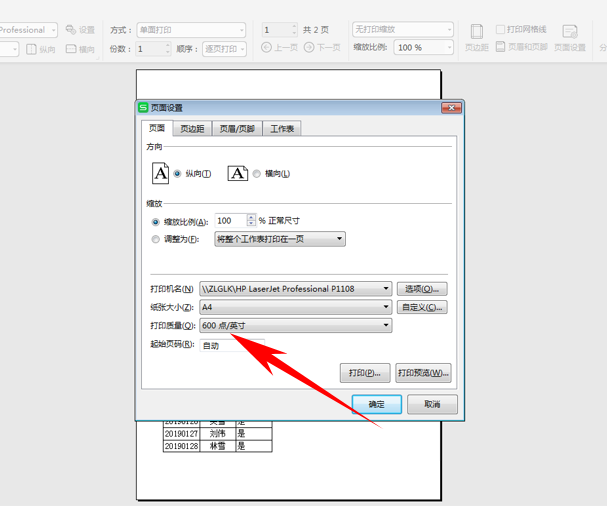Image resolution: width=607 pixels, height=506 pixels.
Task: Click 选项(O)... button
Action: pyautogui.click(x=422, y=289)
